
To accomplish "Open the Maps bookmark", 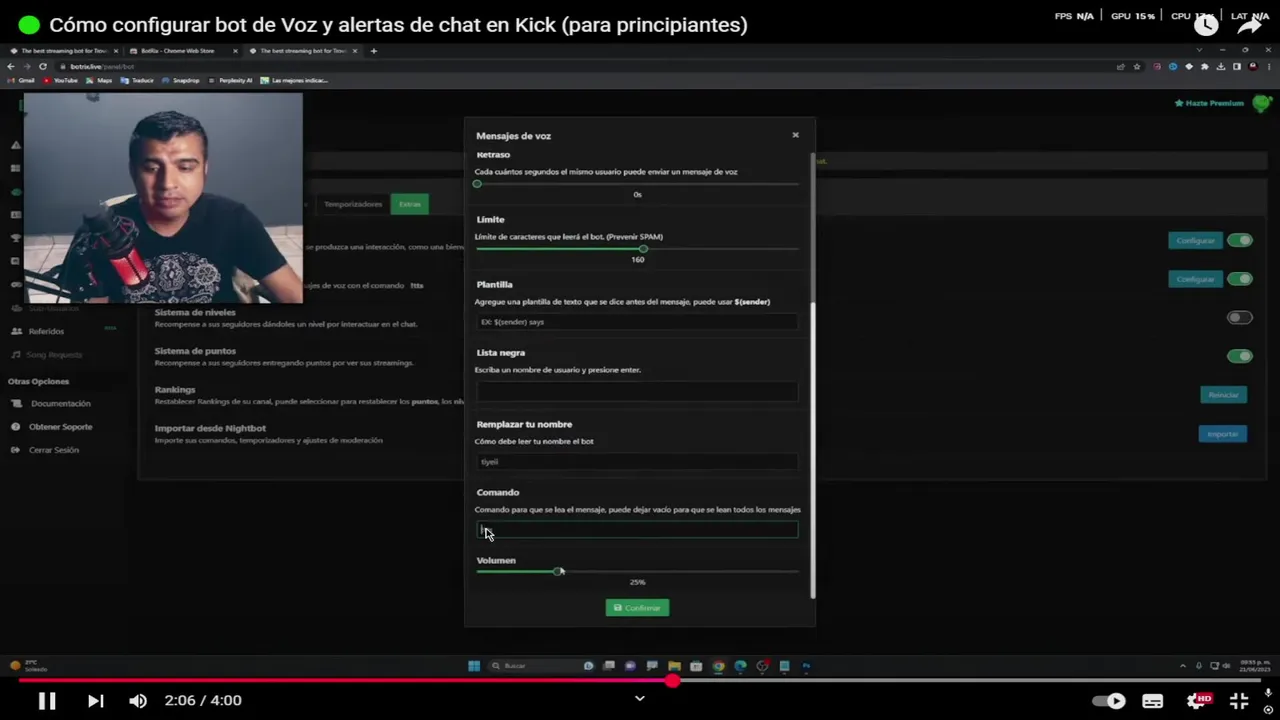I will click(101, 80).
